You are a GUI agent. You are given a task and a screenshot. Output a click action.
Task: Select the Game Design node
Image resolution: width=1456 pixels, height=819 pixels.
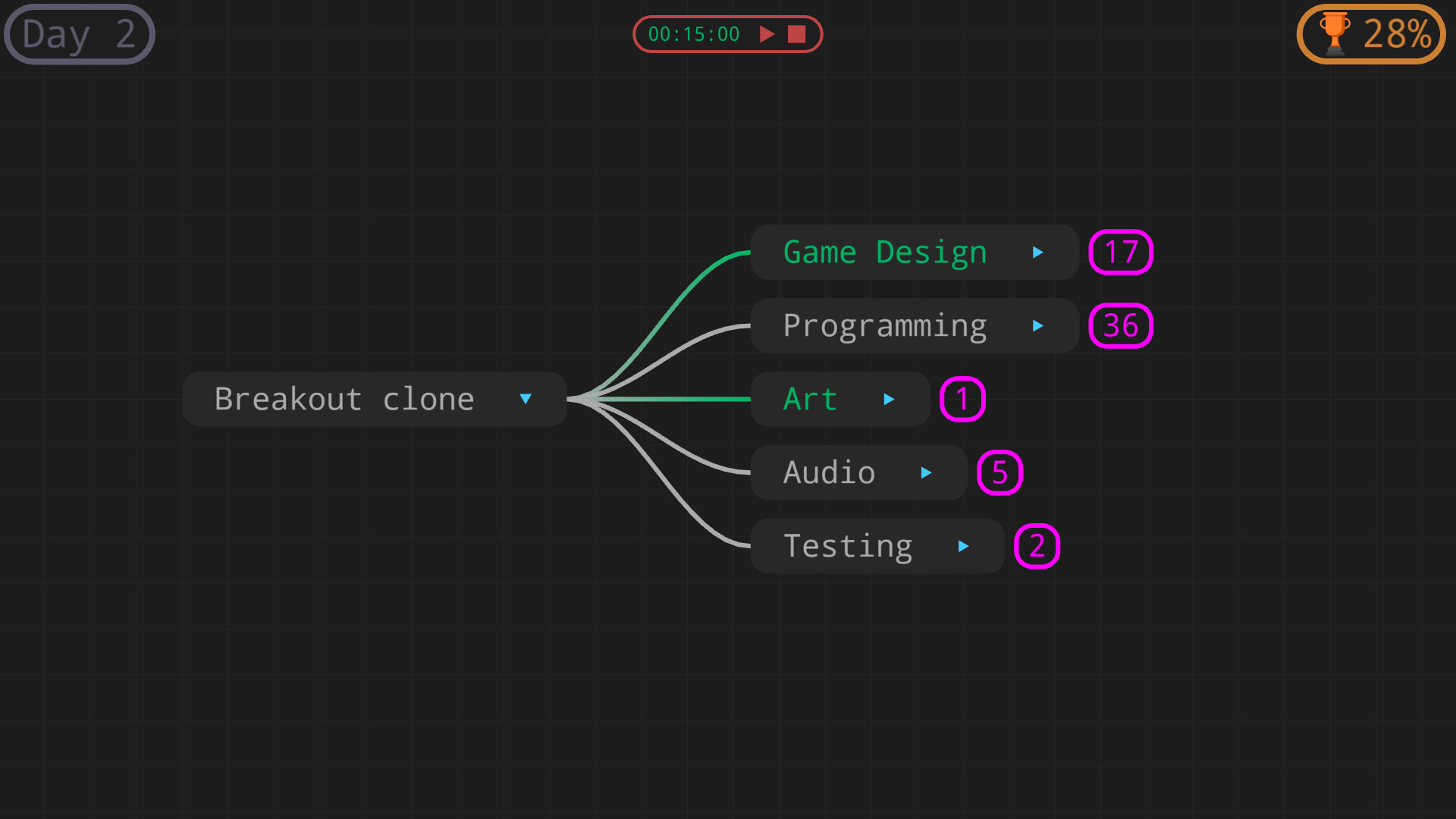883,252
